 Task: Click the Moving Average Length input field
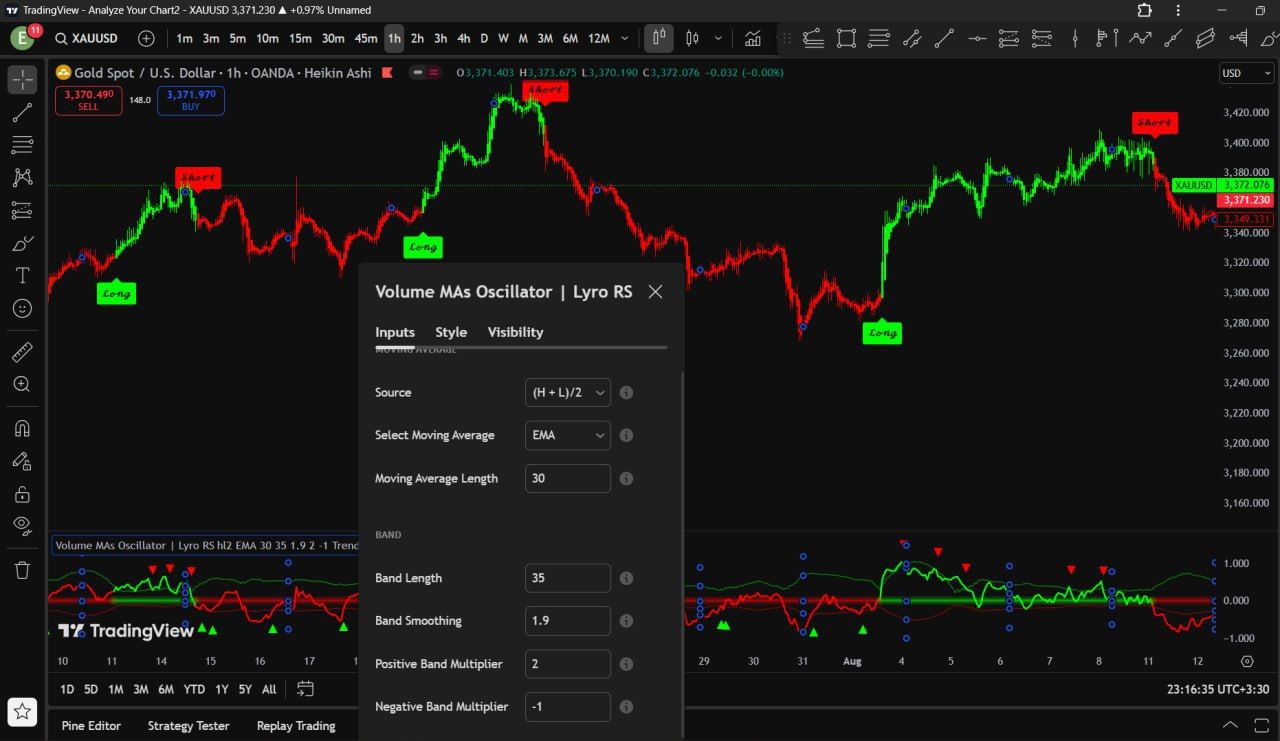567,478
